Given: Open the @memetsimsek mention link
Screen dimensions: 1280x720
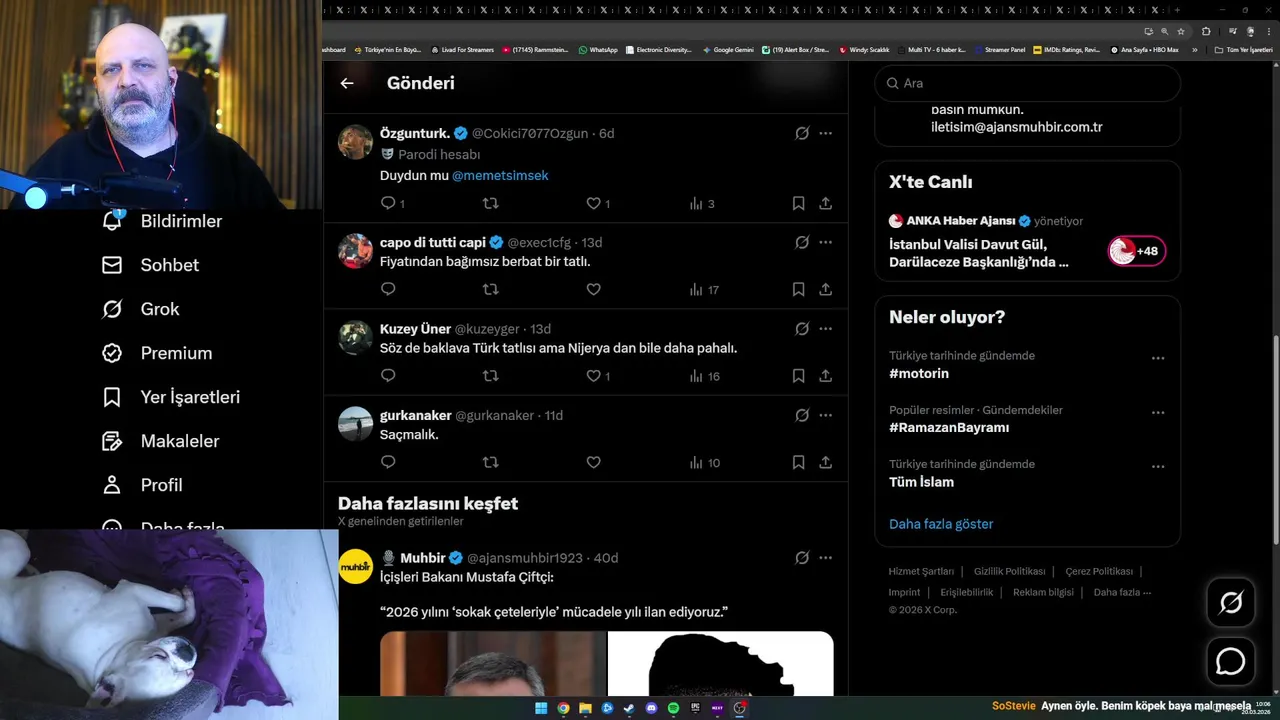Looking at the screenshot, I should [x=500, y=175].
